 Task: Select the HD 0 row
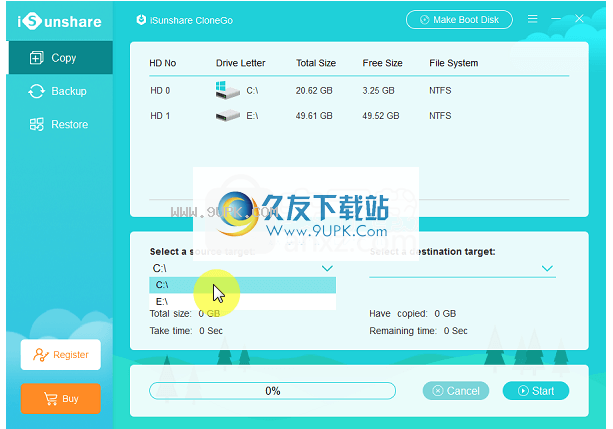tap(359, 90)
